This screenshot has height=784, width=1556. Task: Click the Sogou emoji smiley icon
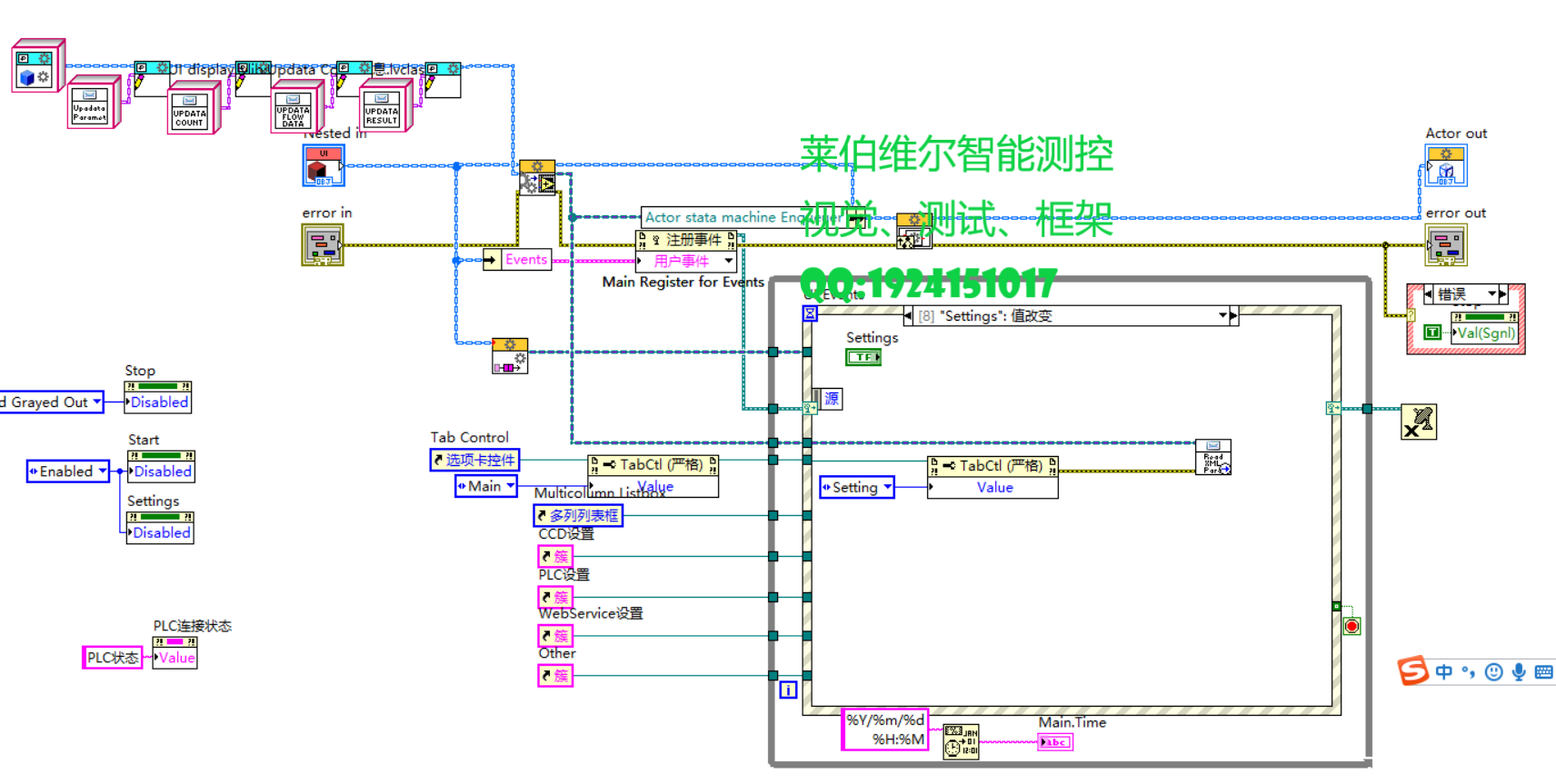coord(1493,672)
